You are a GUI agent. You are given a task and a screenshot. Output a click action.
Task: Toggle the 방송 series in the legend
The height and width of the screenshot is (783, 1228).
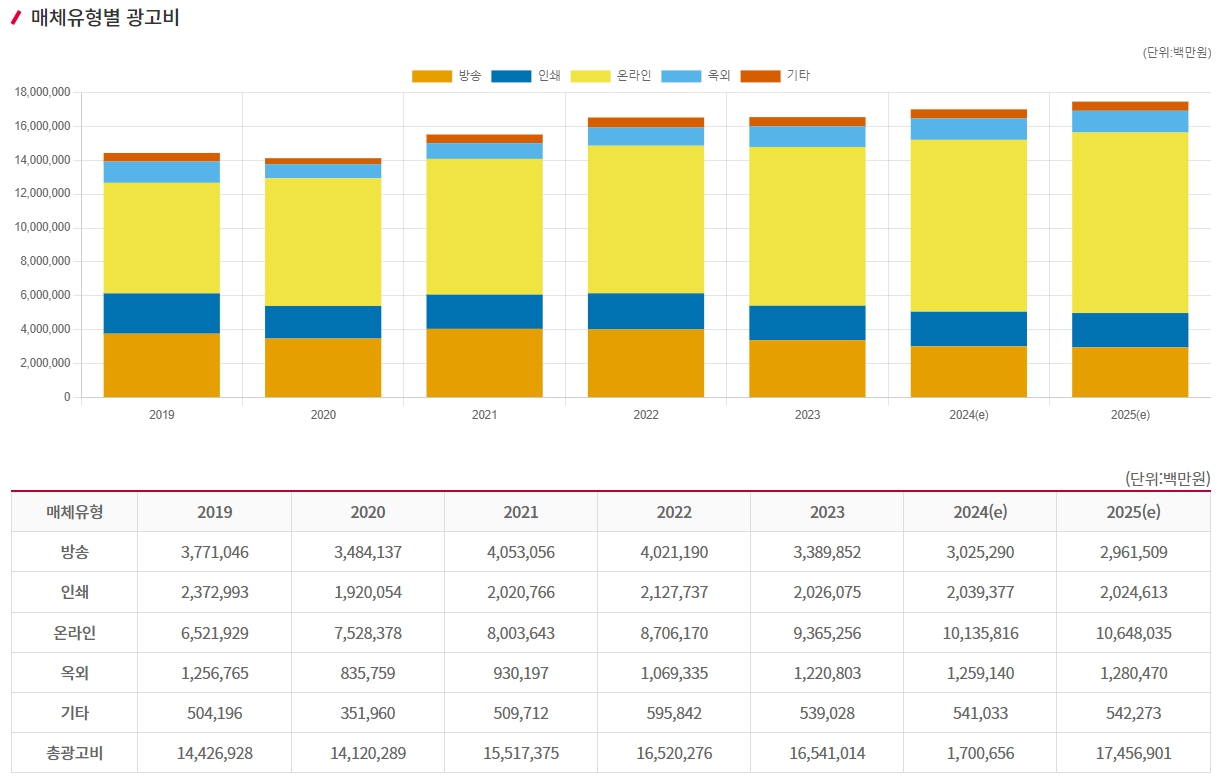click(446, 76)
